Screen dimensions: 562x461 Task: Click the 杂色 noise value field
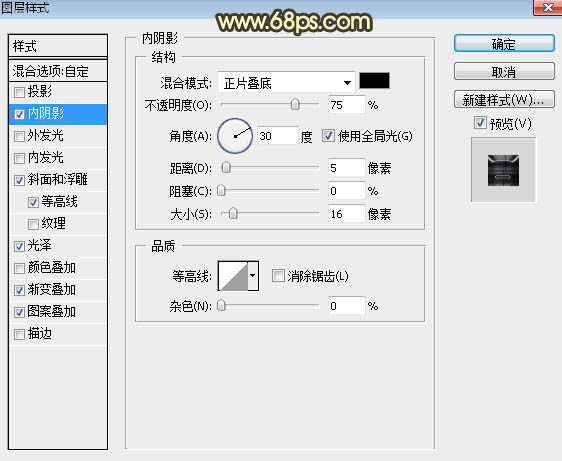346,306
